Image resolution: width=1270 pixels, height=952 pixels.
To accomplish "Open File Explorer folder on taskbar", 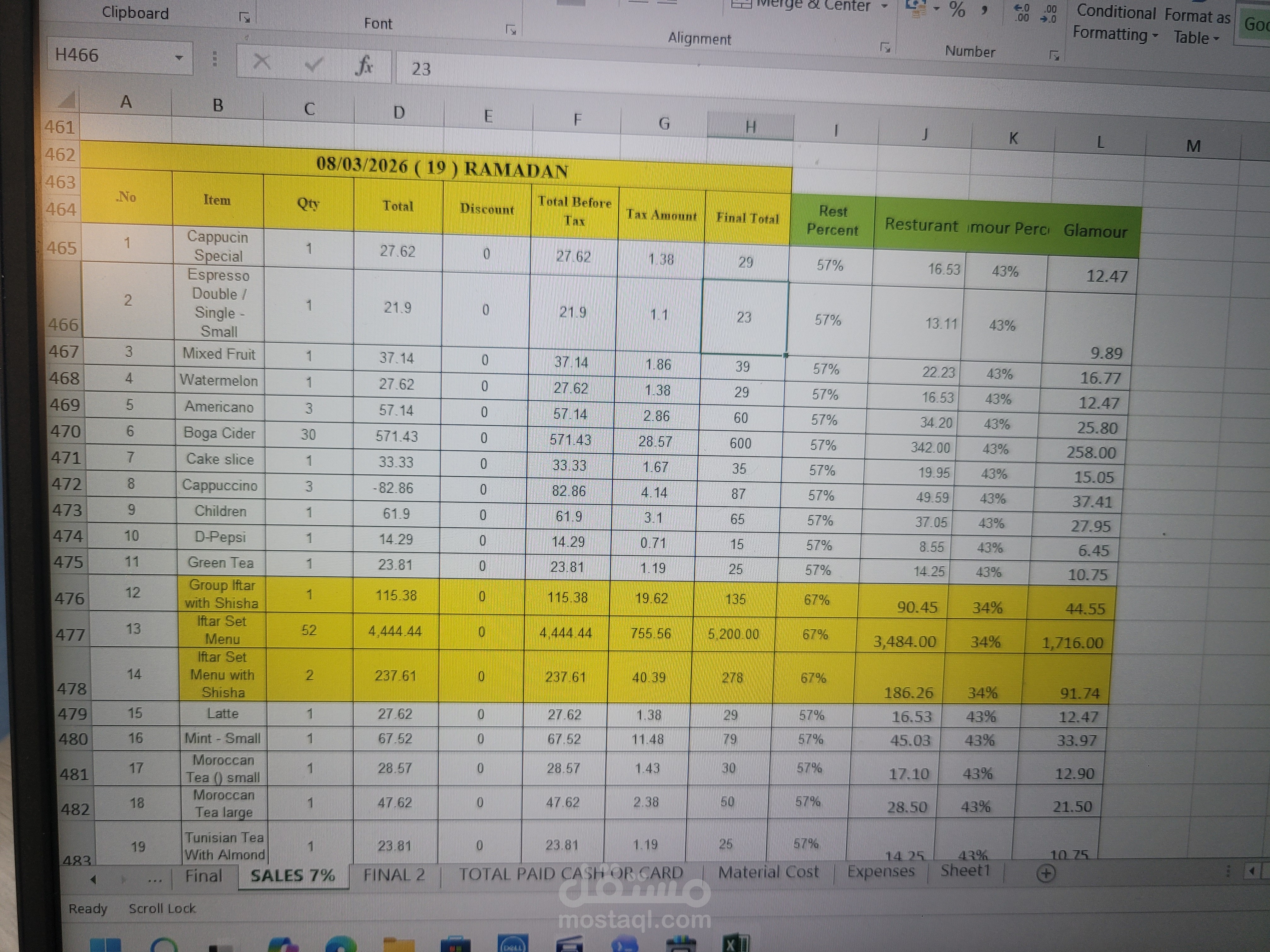I will pyautogui.click(x=399, y=944).
